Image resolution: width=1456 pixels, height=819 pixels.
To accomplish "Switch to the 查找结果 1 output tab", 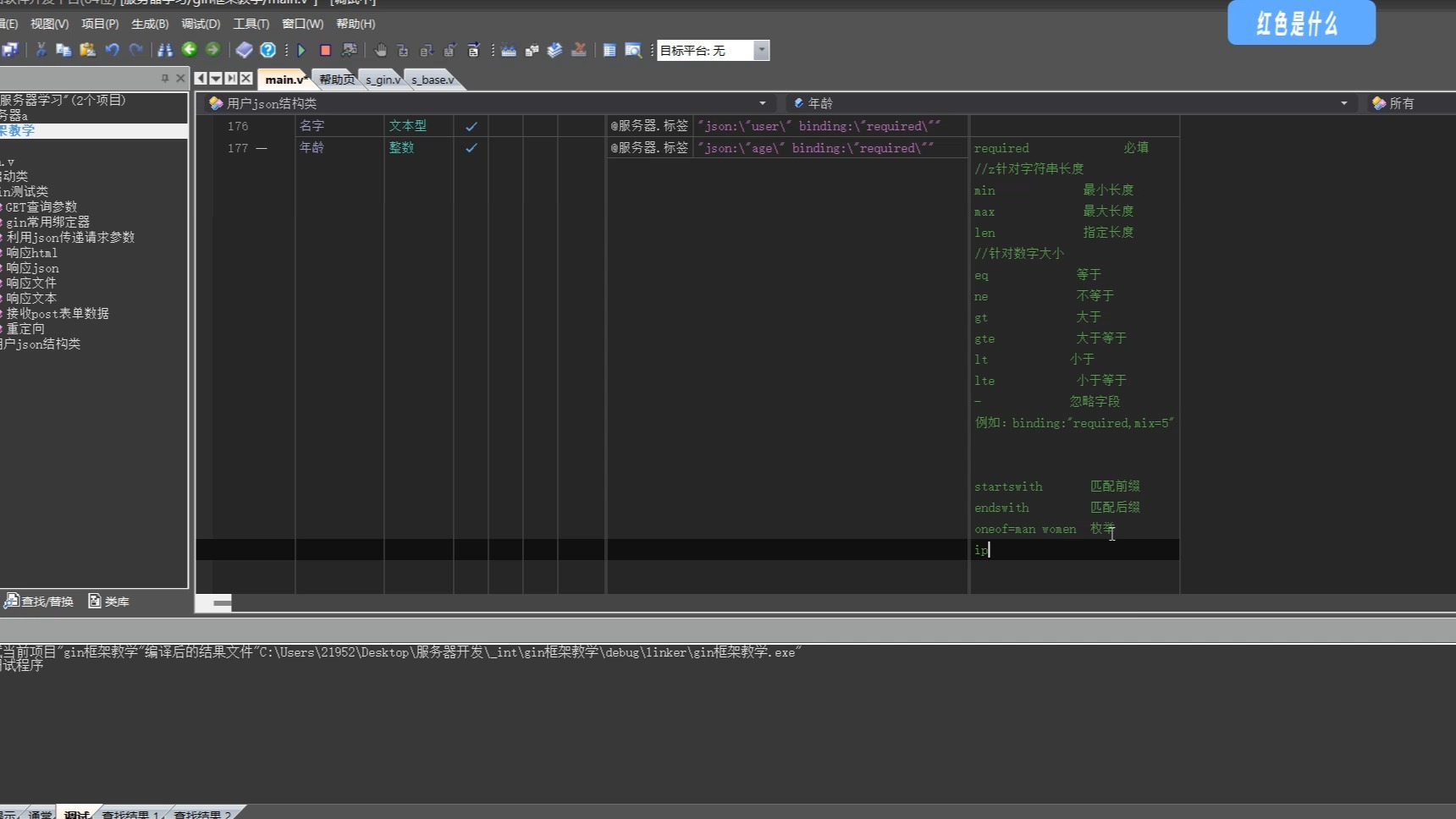I will [130, 814].
